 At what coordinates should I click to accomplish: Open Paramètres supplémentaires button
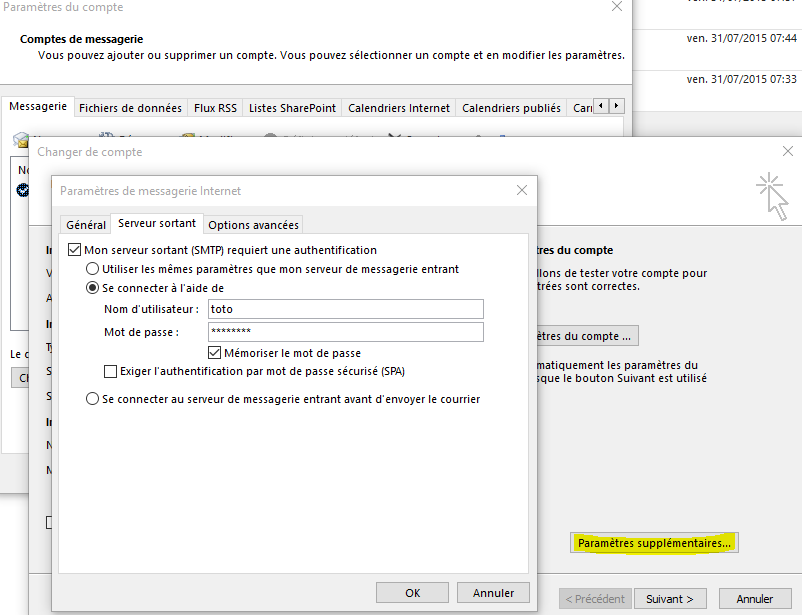coord(654,543)
